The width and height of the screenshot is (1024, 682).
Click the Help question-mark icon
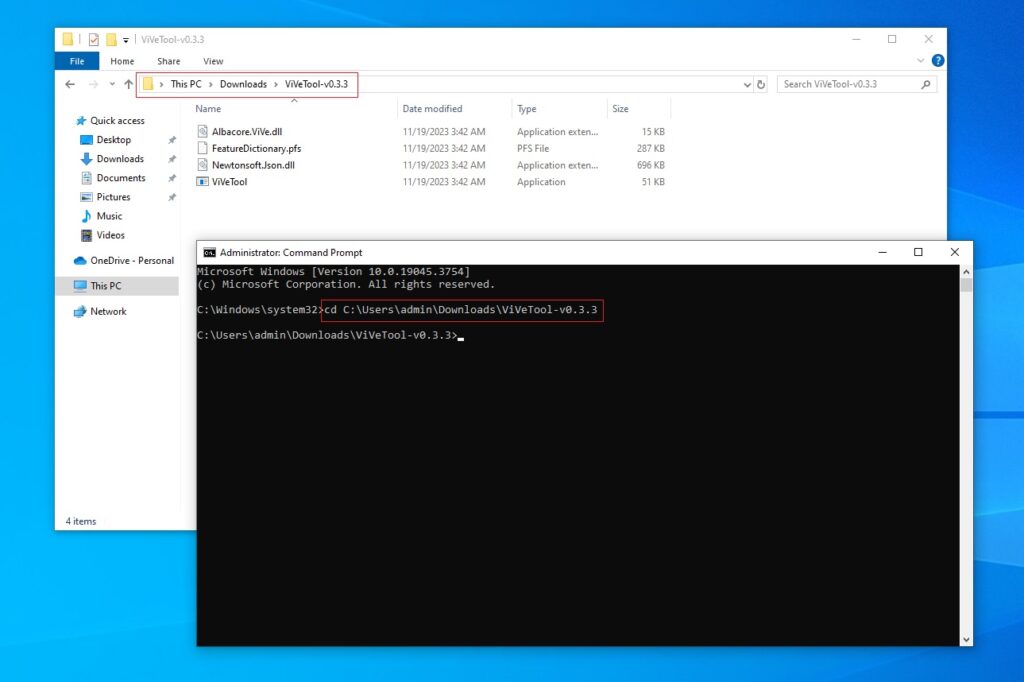937,61
